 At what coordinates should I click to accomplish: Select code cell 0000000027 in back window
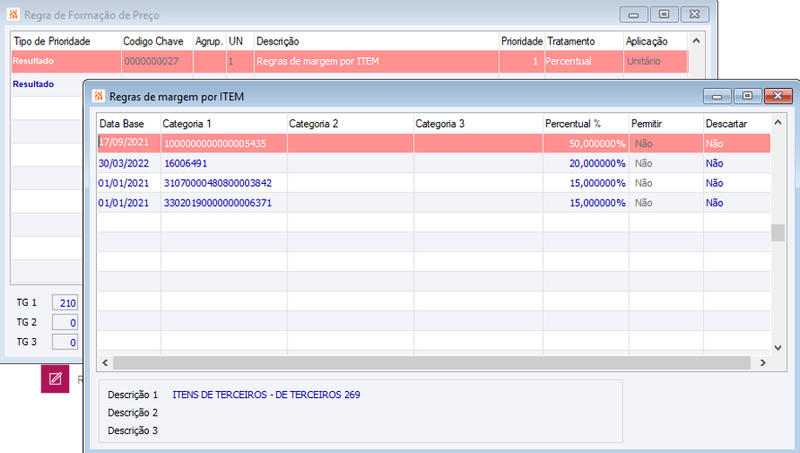point(157,61)
